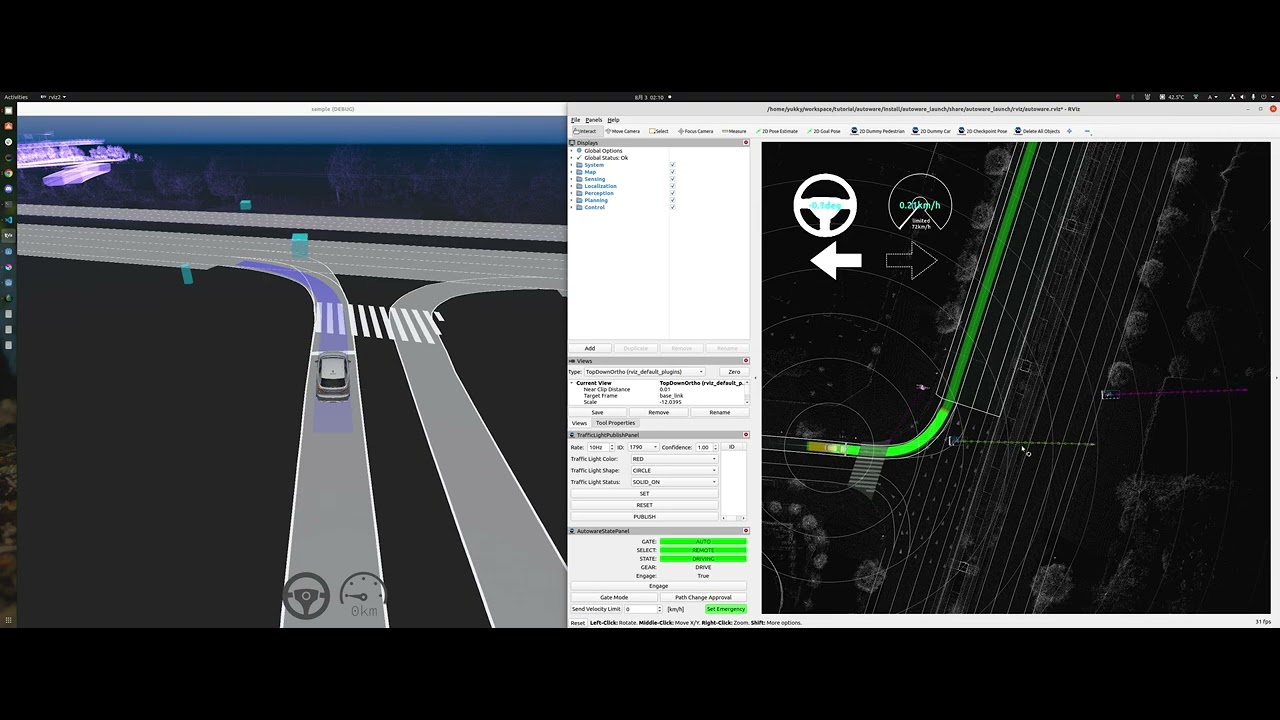Open the Traffic Light Color dropdown
Screen dimensions: 1280x720
point(674,459)
